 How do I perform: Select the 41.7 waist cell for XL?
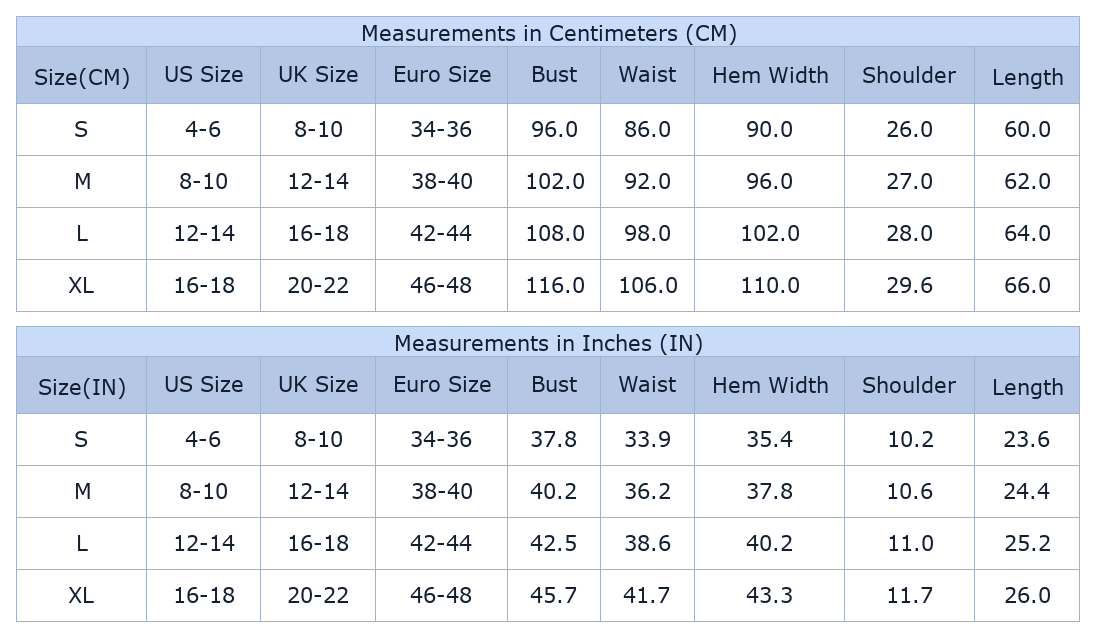[647, 595]
